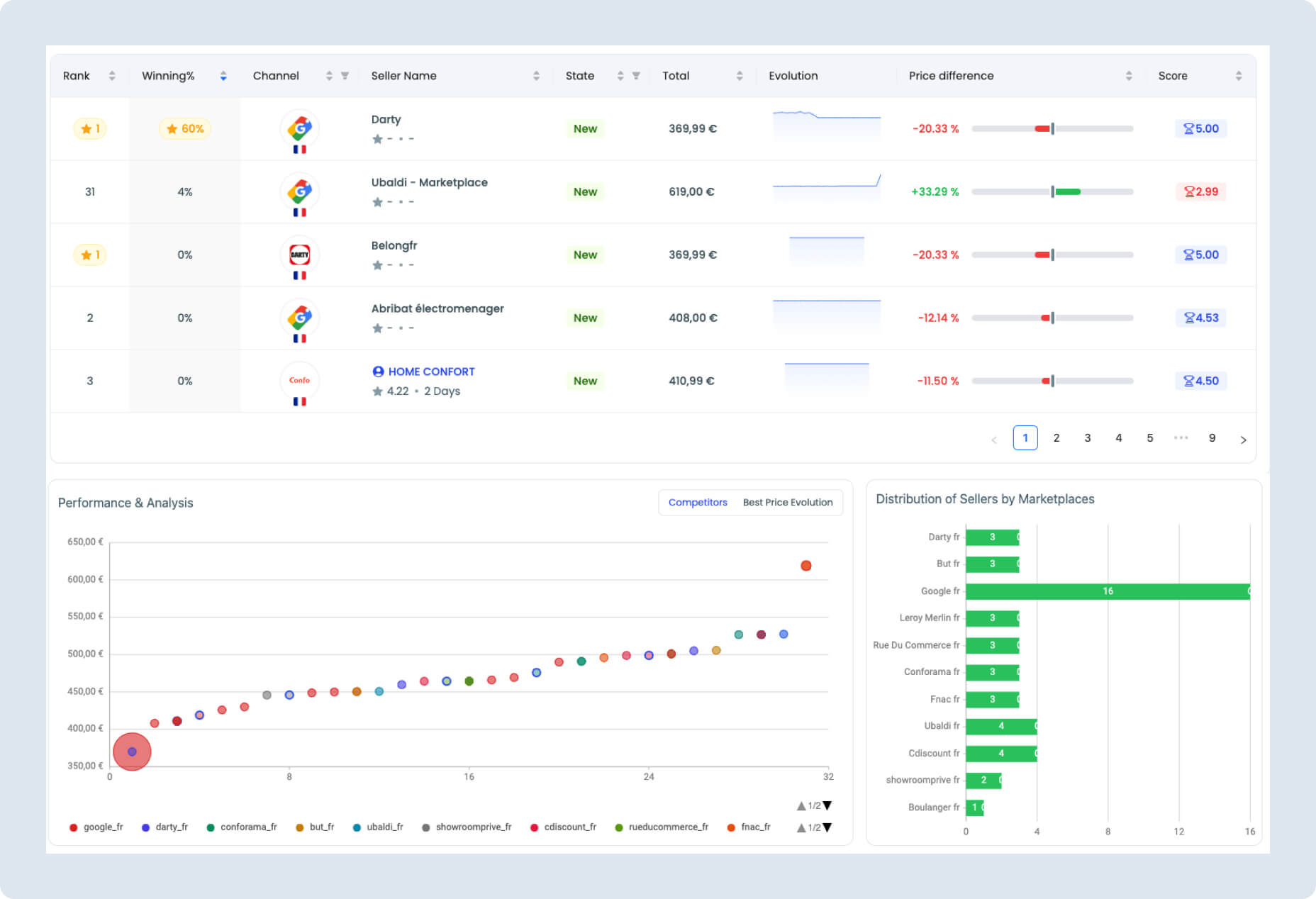Viewport: 1316px width, 899px height.
Task: Click the +33.29 % green price bar
Action: click(1052, 192)
